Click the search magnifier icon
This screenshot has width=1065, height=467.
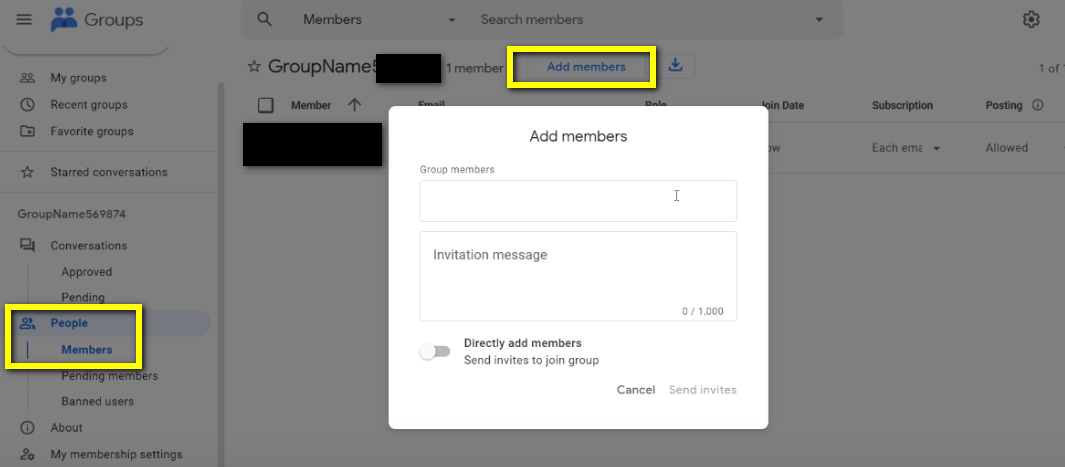pos(264,20)
